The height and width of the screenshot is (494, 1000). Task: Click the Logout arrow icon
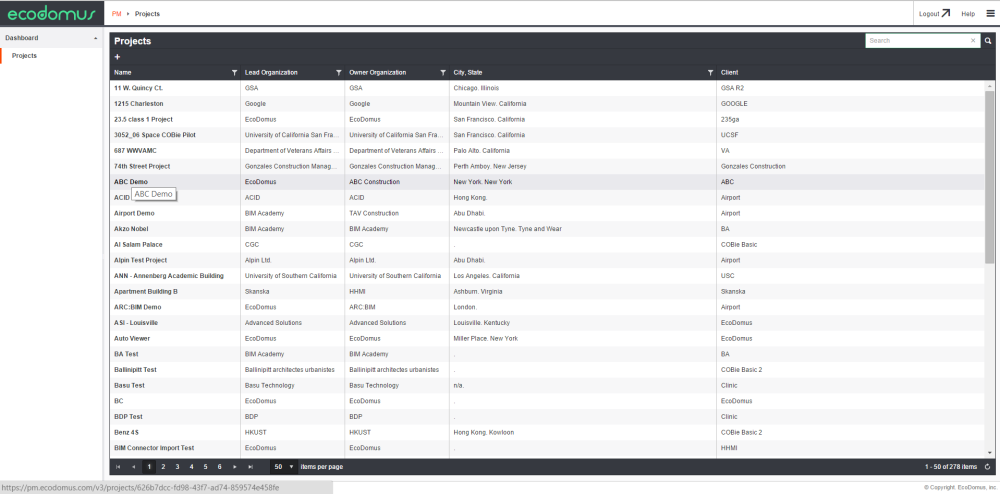[x=946, y=13]
